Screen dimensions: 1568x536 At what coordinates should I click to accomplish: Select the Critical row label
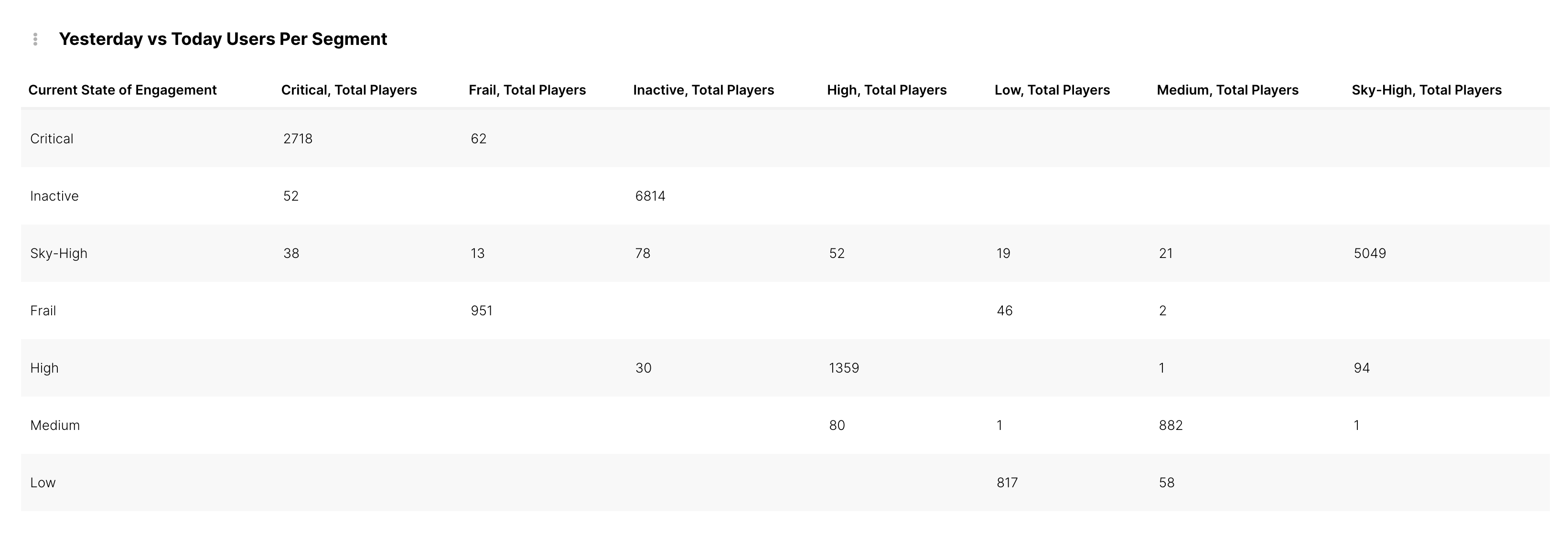click(x=52, y=139)
